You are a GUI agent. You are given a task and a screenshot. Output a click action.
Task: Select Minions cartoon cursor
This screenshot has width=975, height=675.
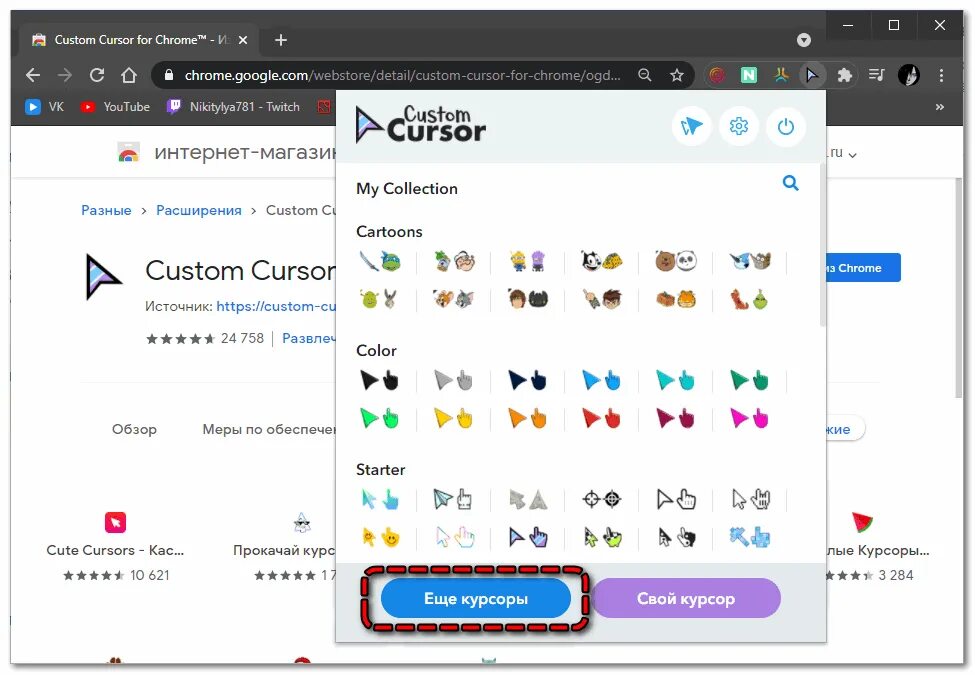[527, 262]
